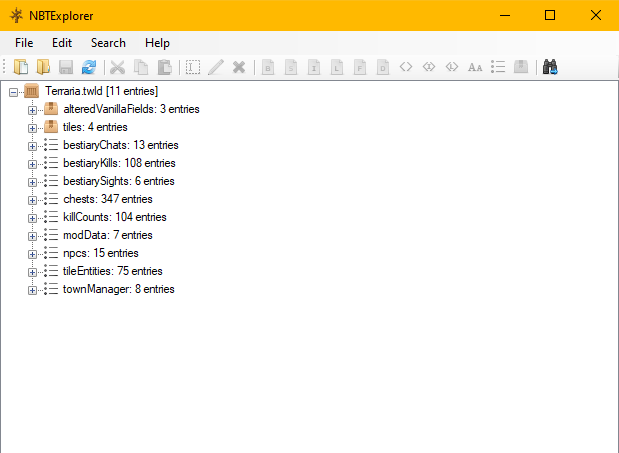The image size is (619, 453).
Task: Click the Open Folder toolbar icon
Action: click(43, 67)
